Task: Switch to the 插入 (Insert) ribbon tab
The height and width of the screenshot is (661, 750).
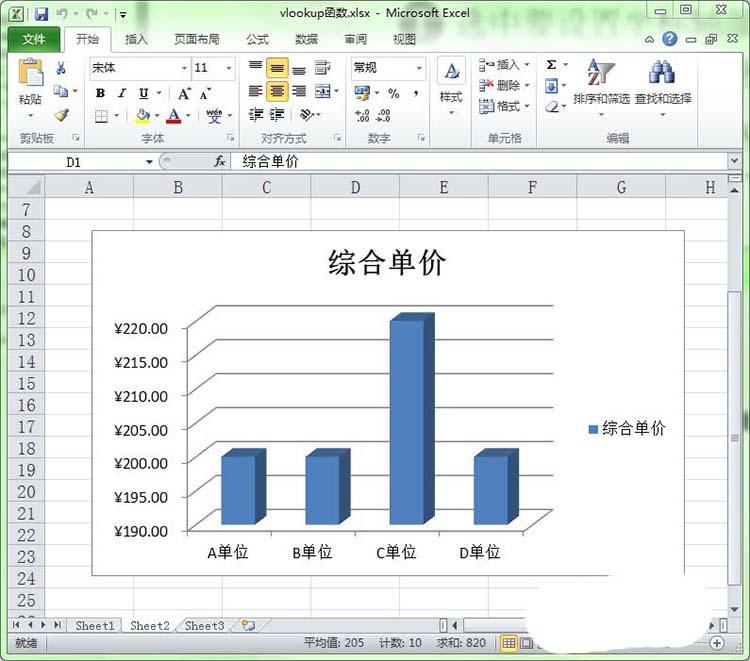Action: 136,40
